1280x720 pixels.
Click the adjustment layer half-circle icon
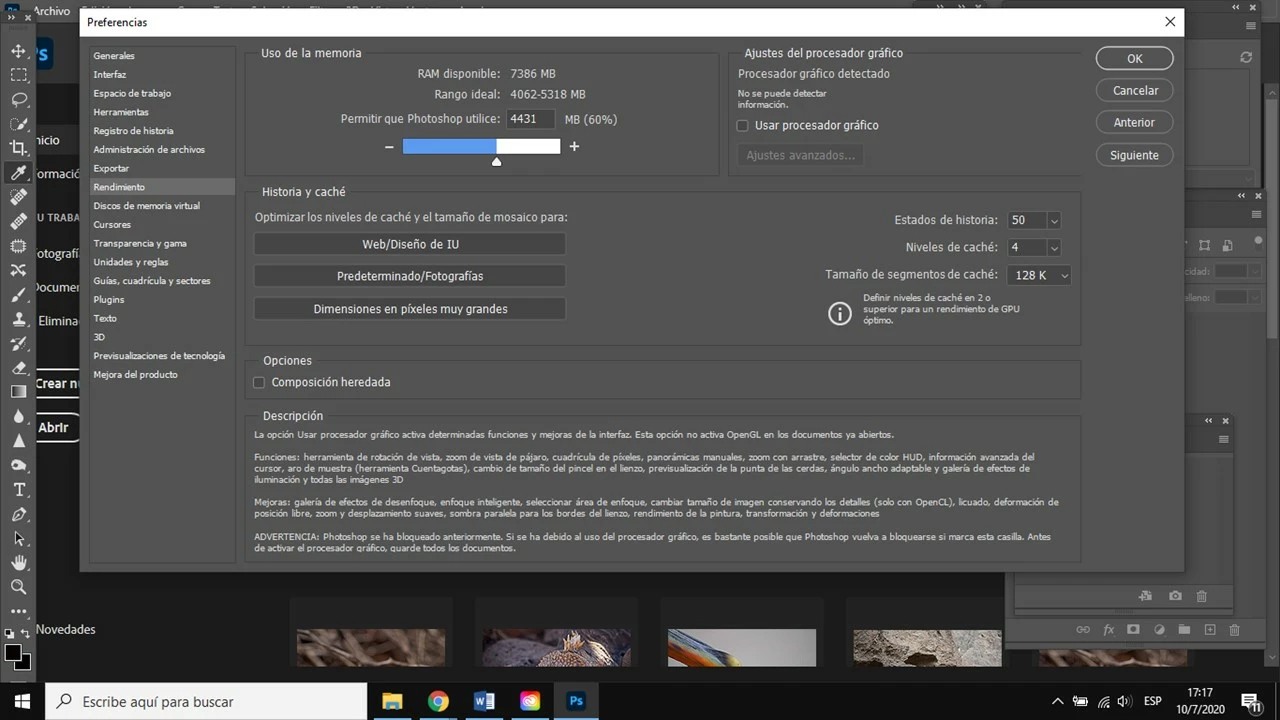1159,630
